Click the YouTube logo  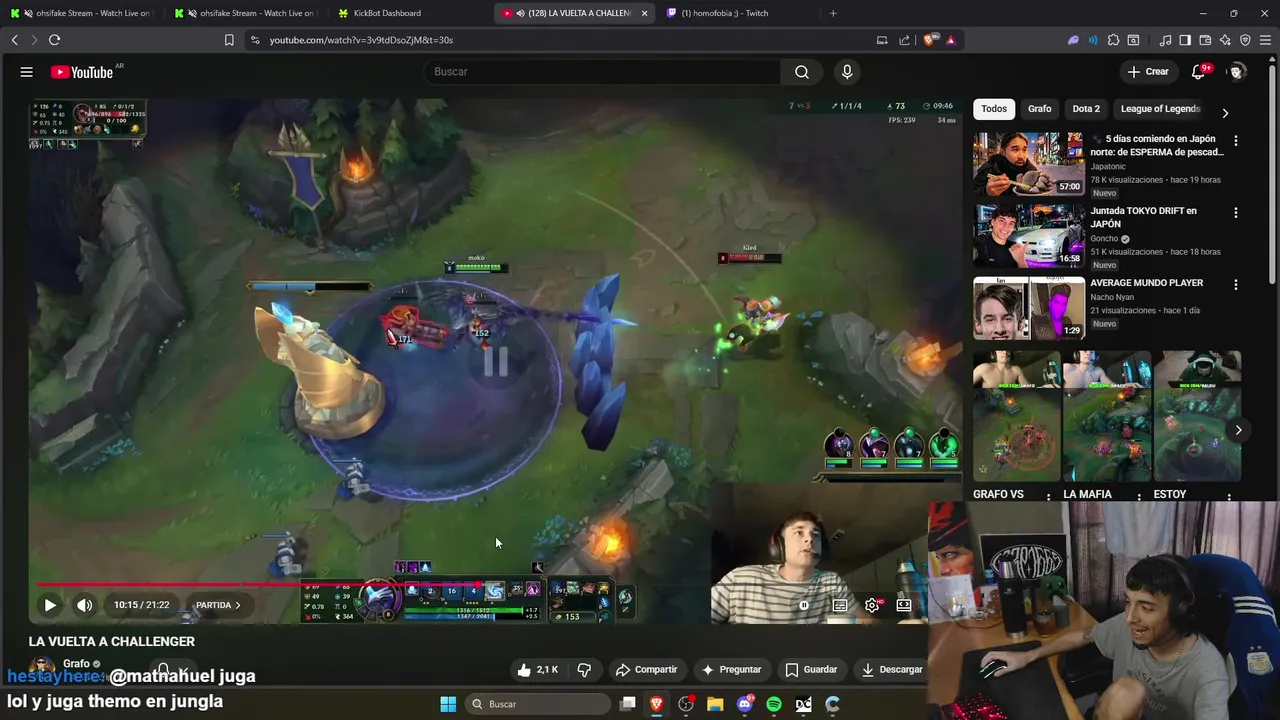pos(82,72)
